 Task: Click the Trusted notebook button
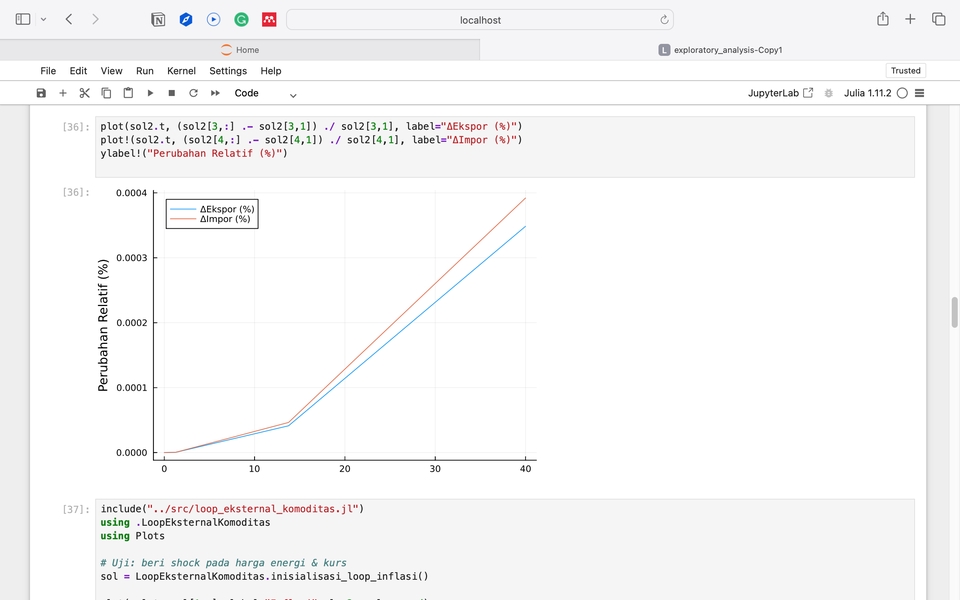(x=905, y=71)
